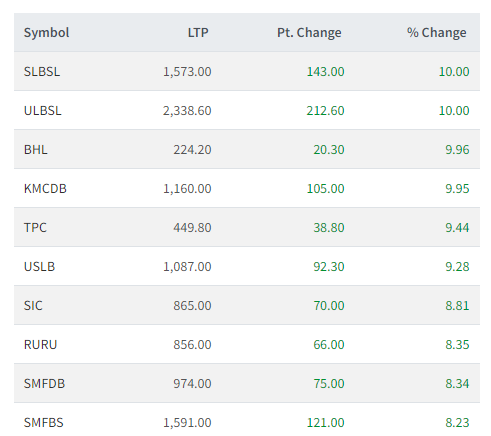Select the TPC symbol
This screenshot has height=436, width=491.
point(35,228)
